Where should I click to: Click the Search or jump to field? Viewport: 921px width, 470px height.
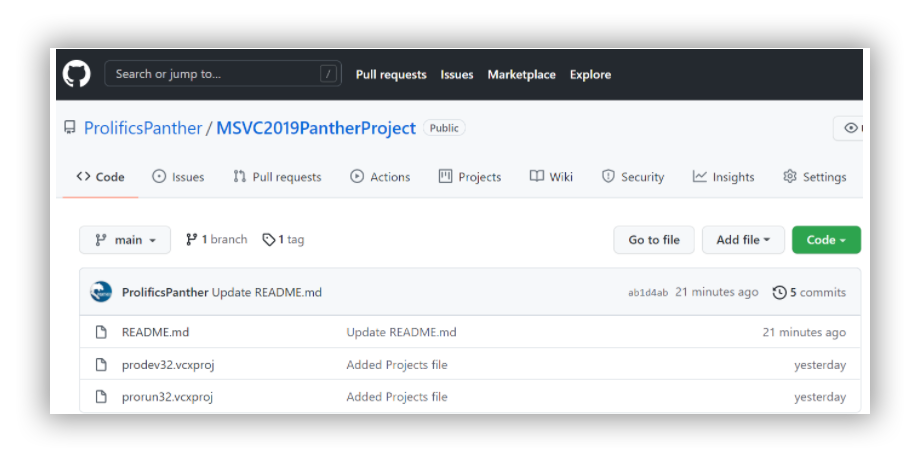pos(223,74)
